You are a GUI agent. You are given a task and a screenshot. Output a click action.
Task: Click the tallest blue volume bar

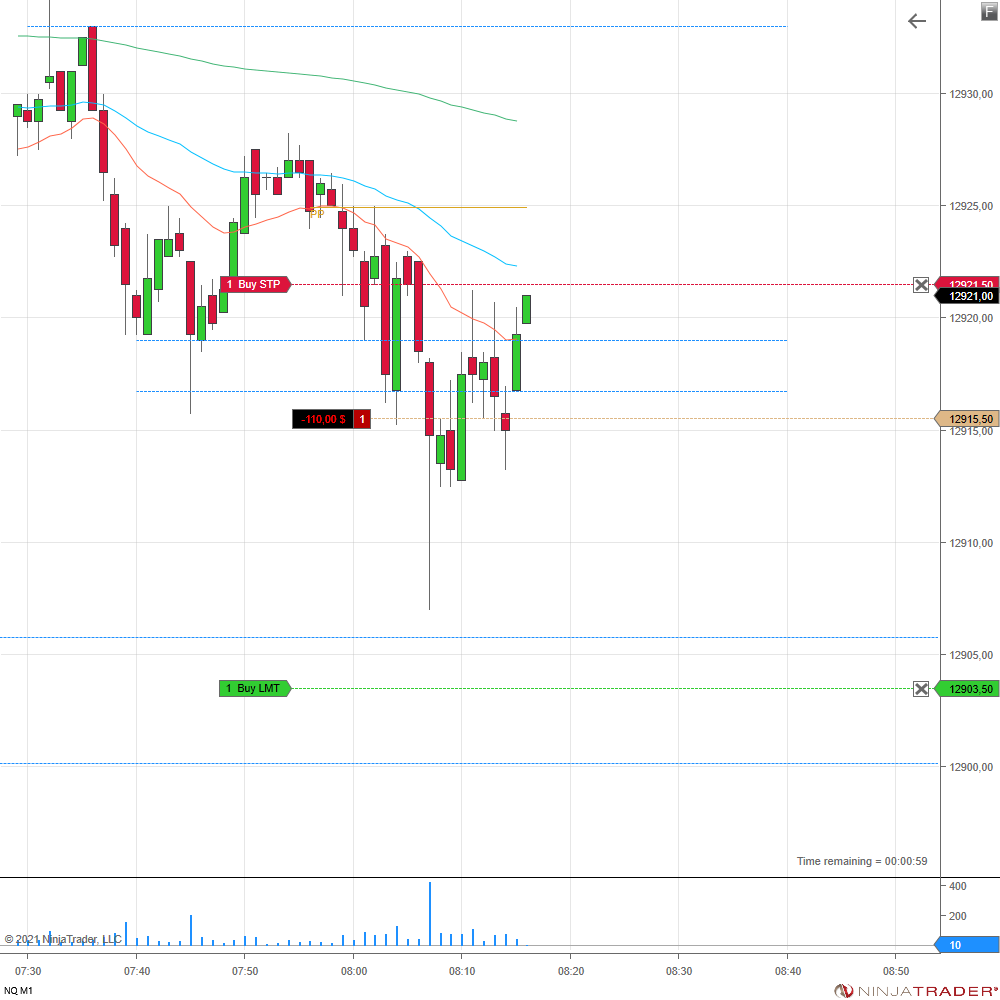point(430,913)
